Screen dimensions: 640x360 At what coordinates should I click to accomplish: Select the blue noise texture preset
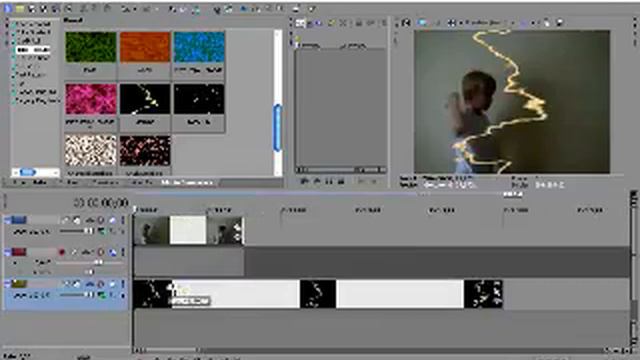pyautogui.click(x=199, y=47)
